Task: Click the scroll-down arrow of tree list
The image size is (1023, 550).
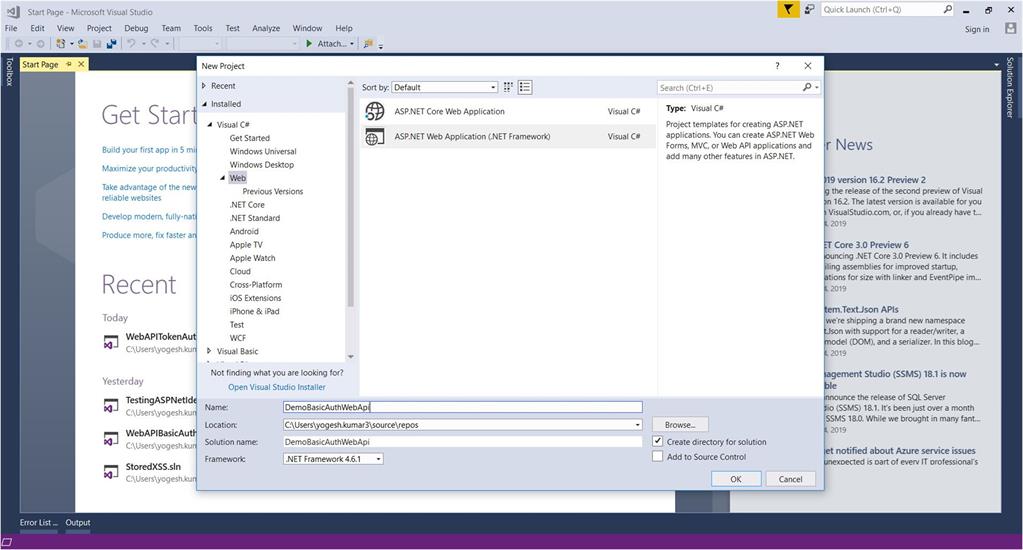Action: [x=350, y=357]
